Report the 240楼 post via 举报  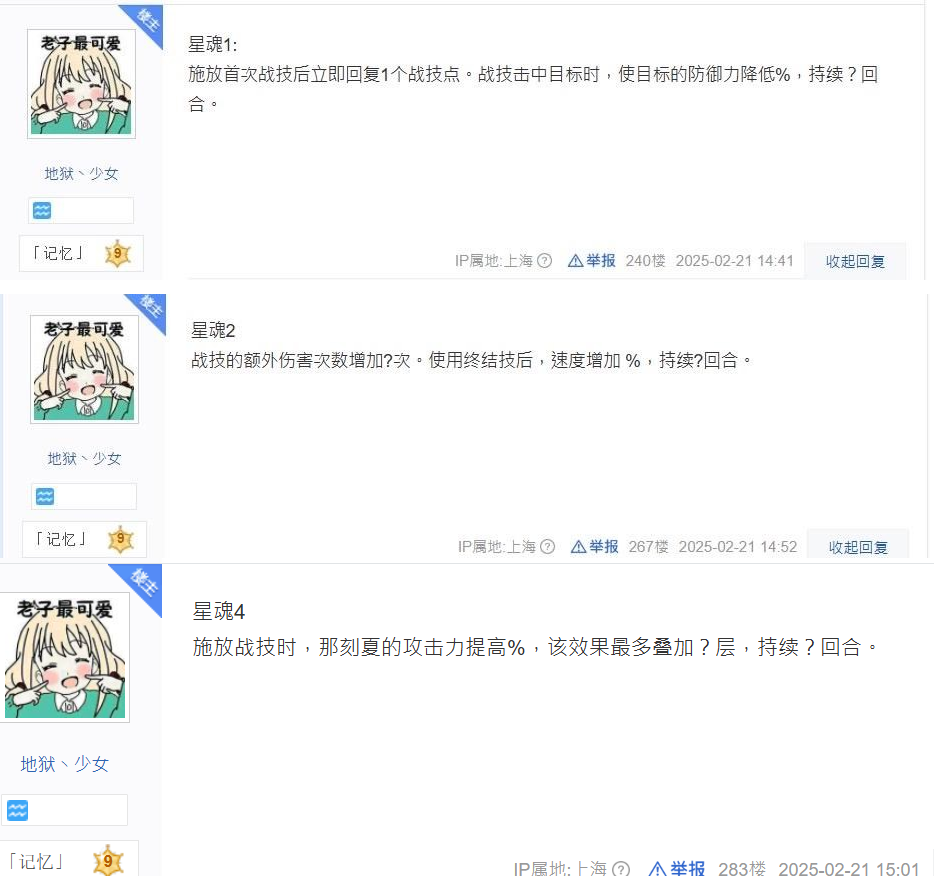[591, 261]
